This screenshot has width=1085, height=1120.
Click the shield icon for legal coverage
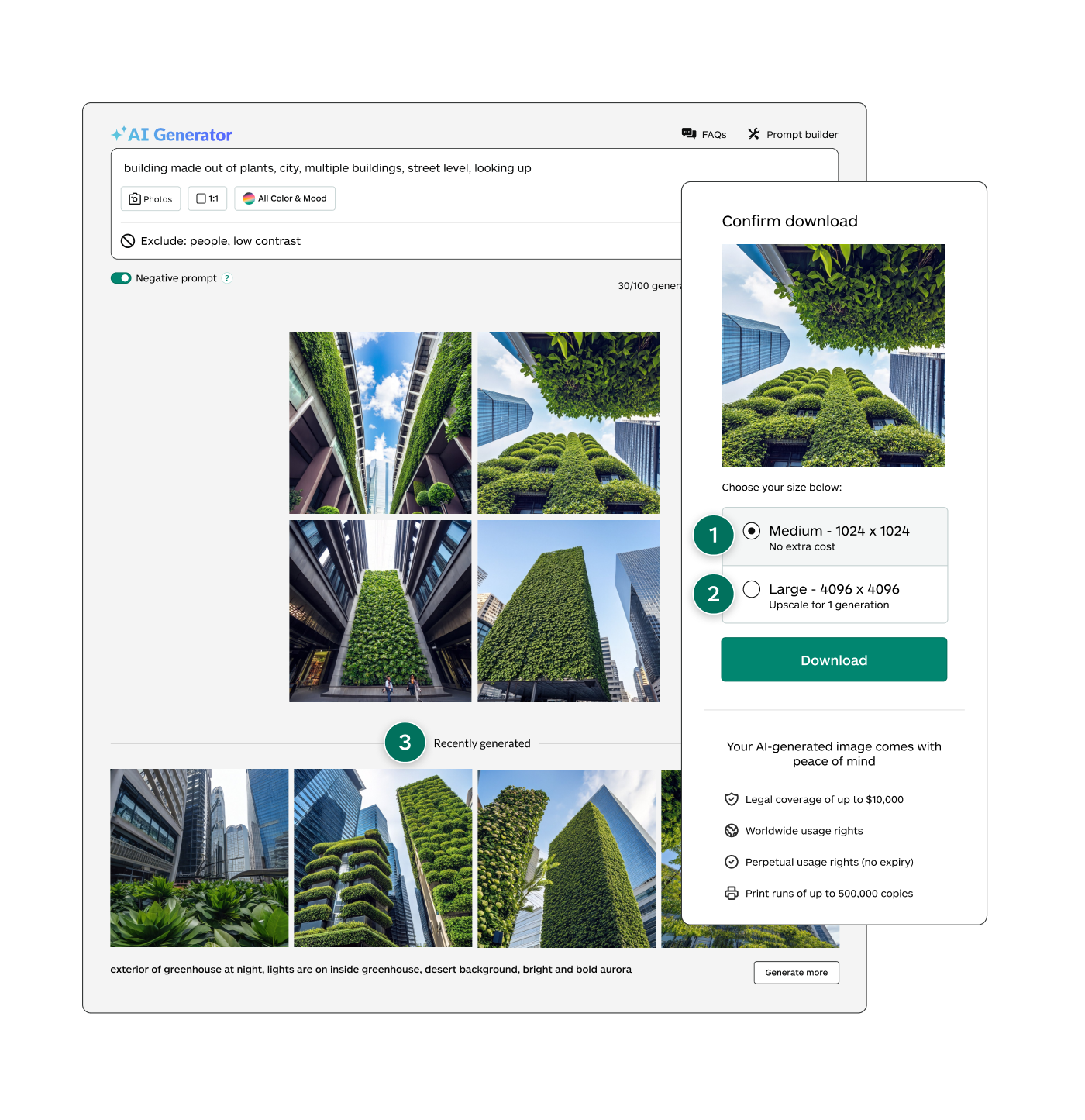coord(732,799)
